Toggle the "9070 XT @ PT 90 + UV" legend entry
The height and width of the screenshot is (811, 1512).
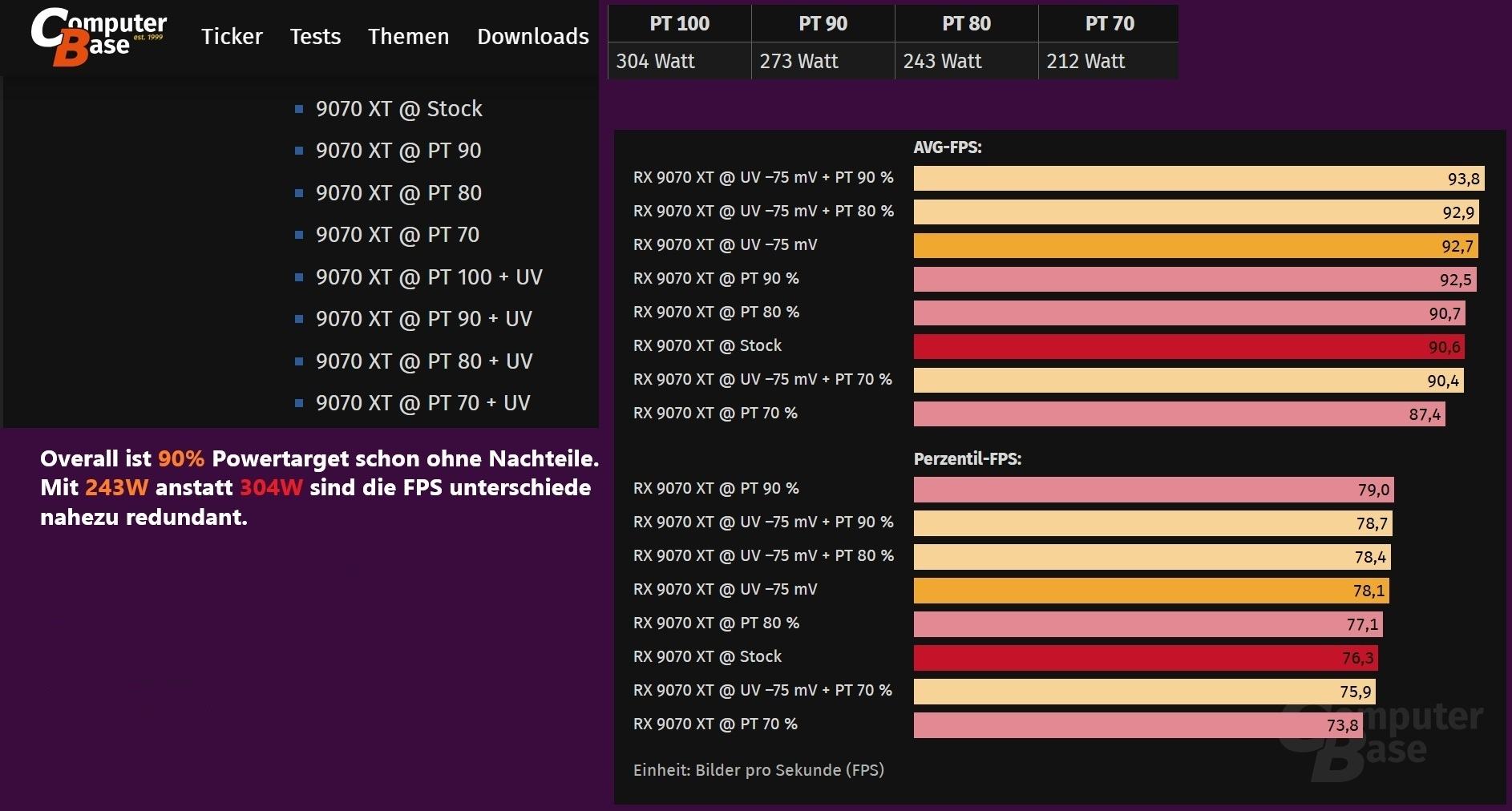(425, 318)
